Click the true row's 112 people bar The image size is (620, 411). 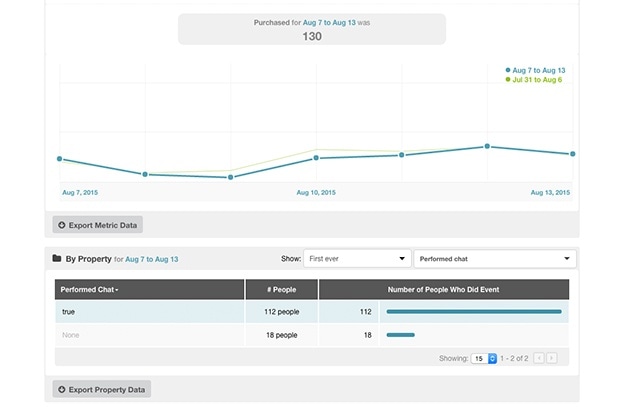[473, 312]
